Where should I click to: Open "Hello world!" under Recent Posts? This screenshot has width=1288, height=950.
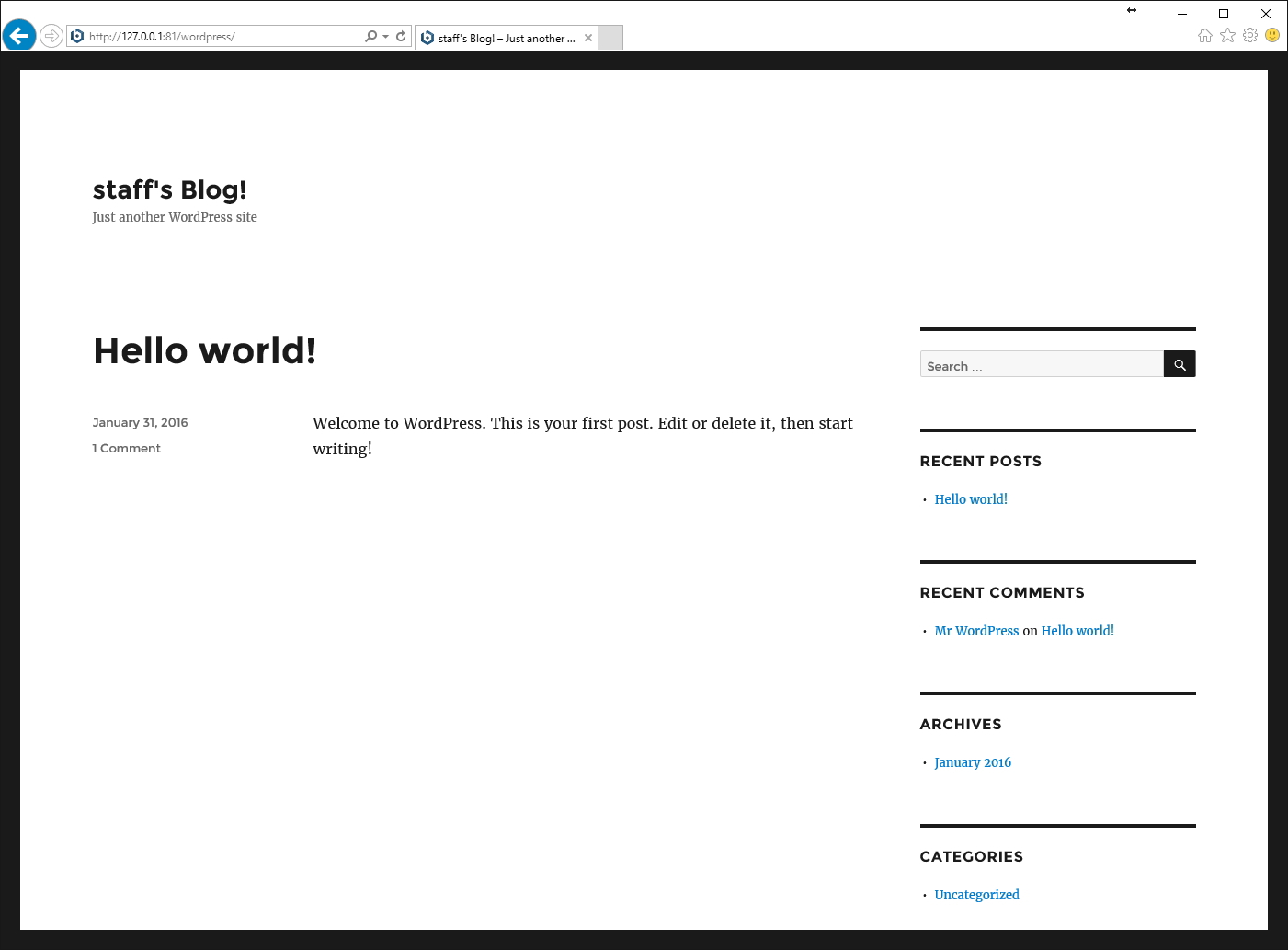point(971,499)
